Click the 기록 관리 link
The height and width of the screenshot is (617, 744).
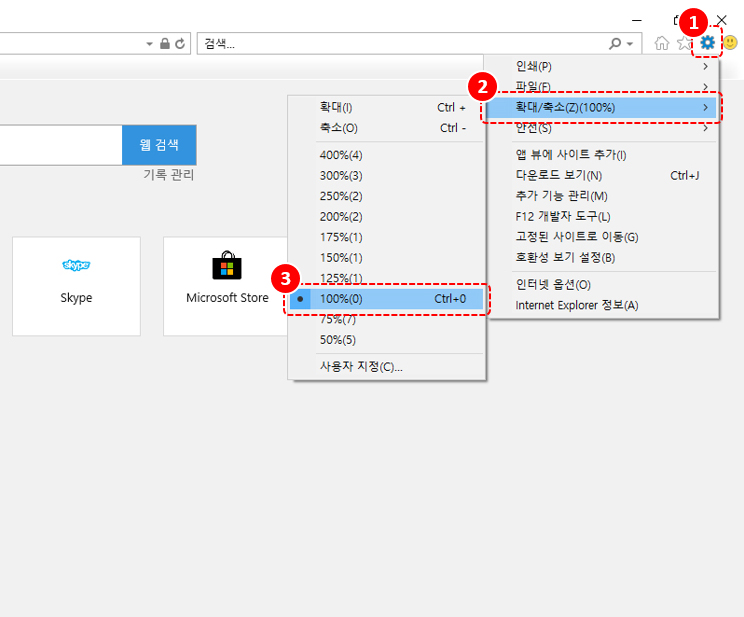168,175
